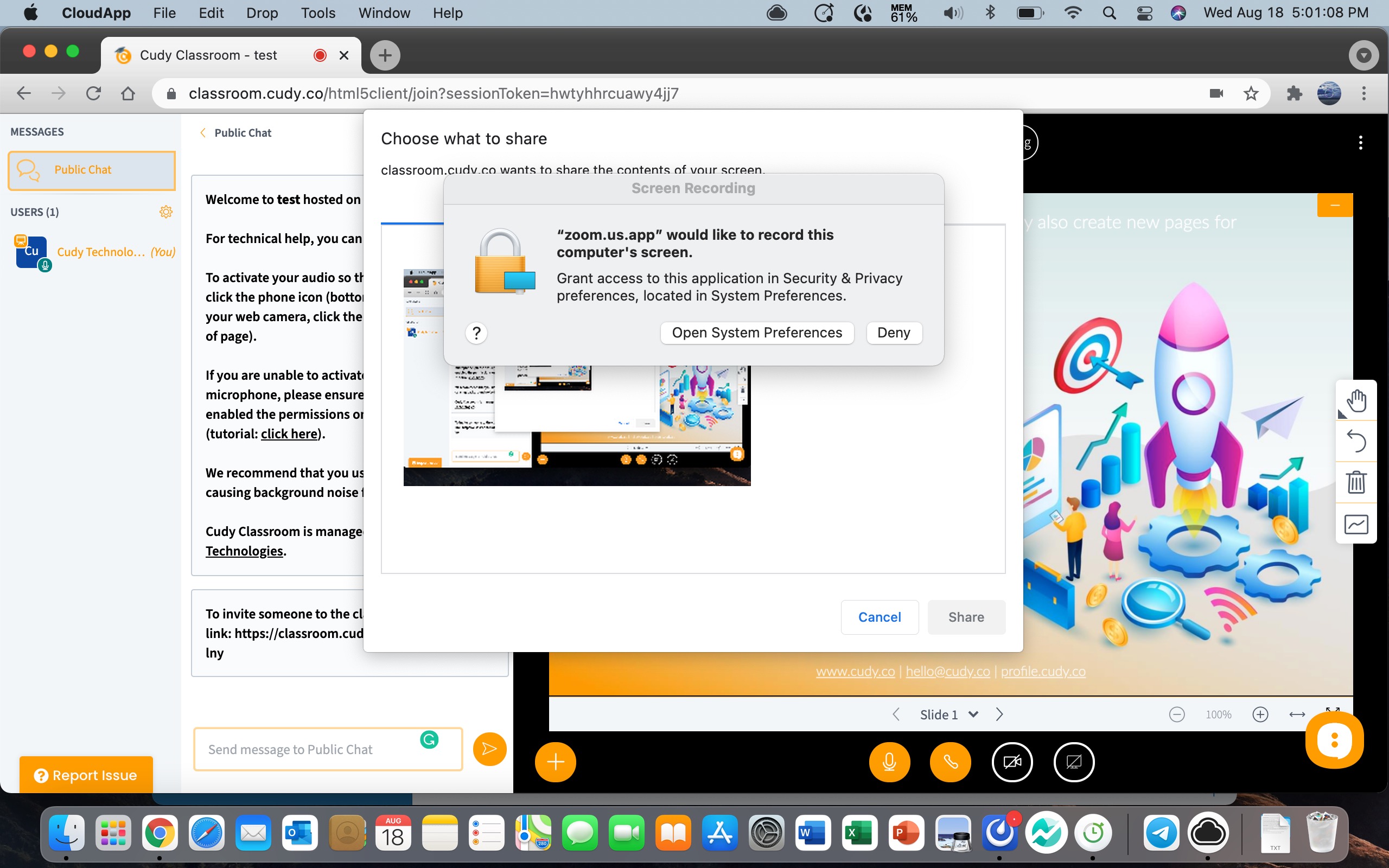Click Grammarly icon in chat input
This screenshot has height=868, width=1389.
point(429,739)
